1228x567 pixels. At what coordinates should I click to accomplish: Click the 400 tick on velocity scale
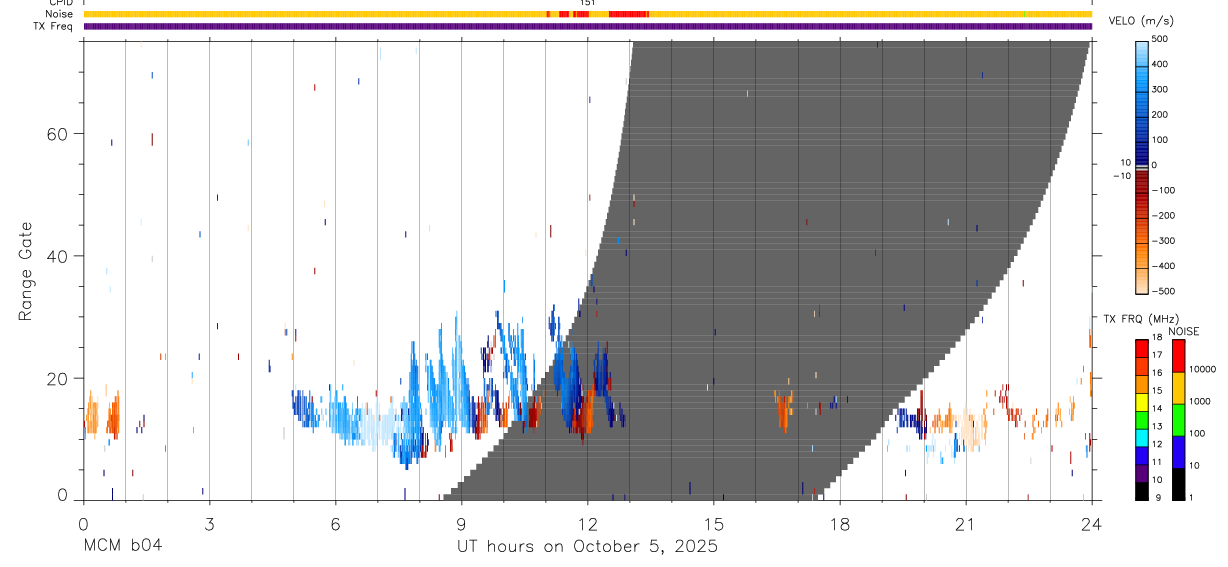click(x=1161, y=64)
